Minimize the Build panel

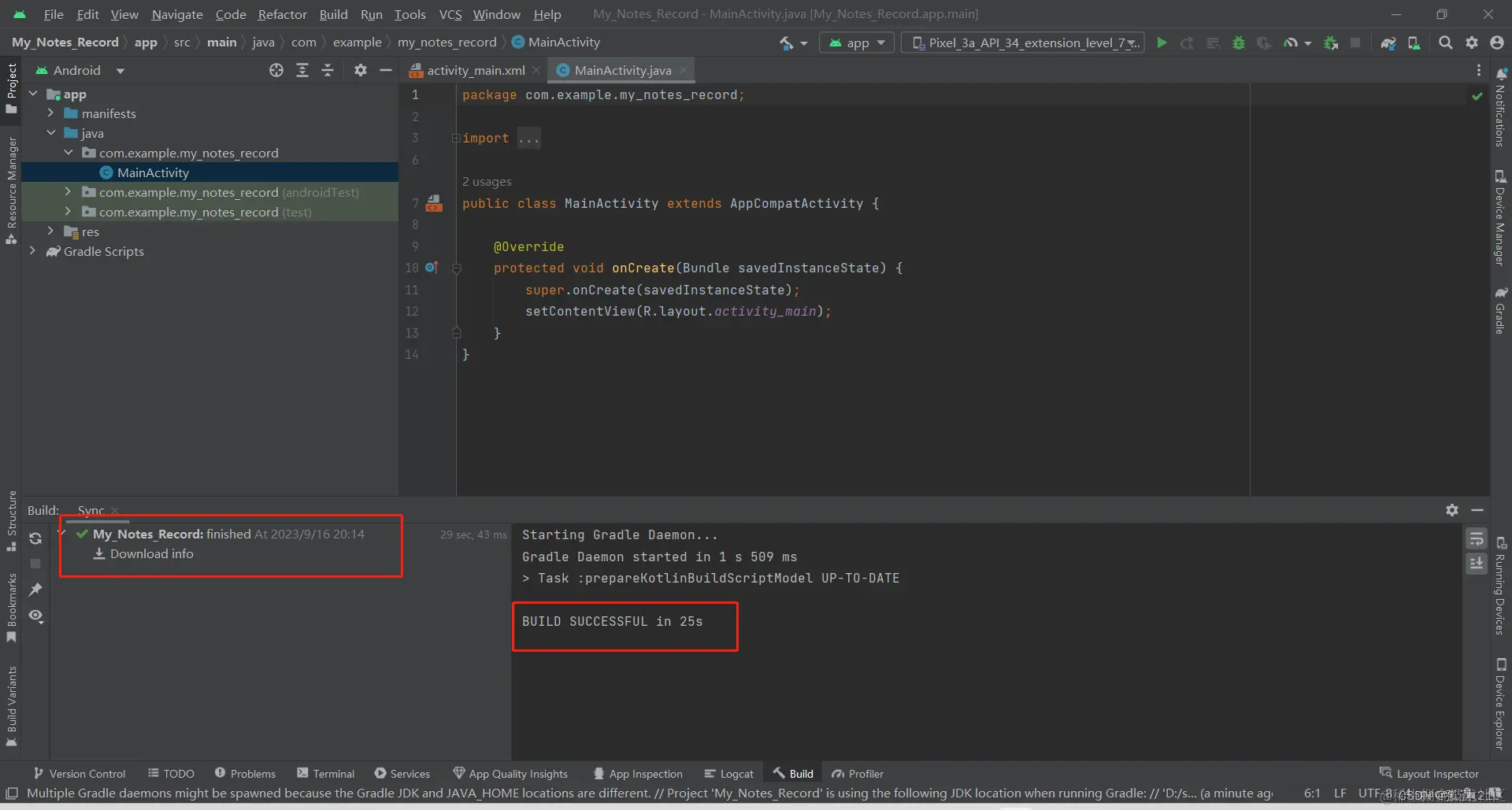pyautogui.click(x=1477, y=510)
